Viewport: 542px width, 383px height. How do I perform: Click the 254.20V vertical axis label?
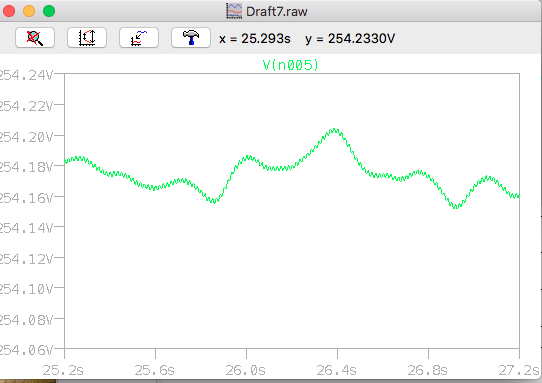26,137
